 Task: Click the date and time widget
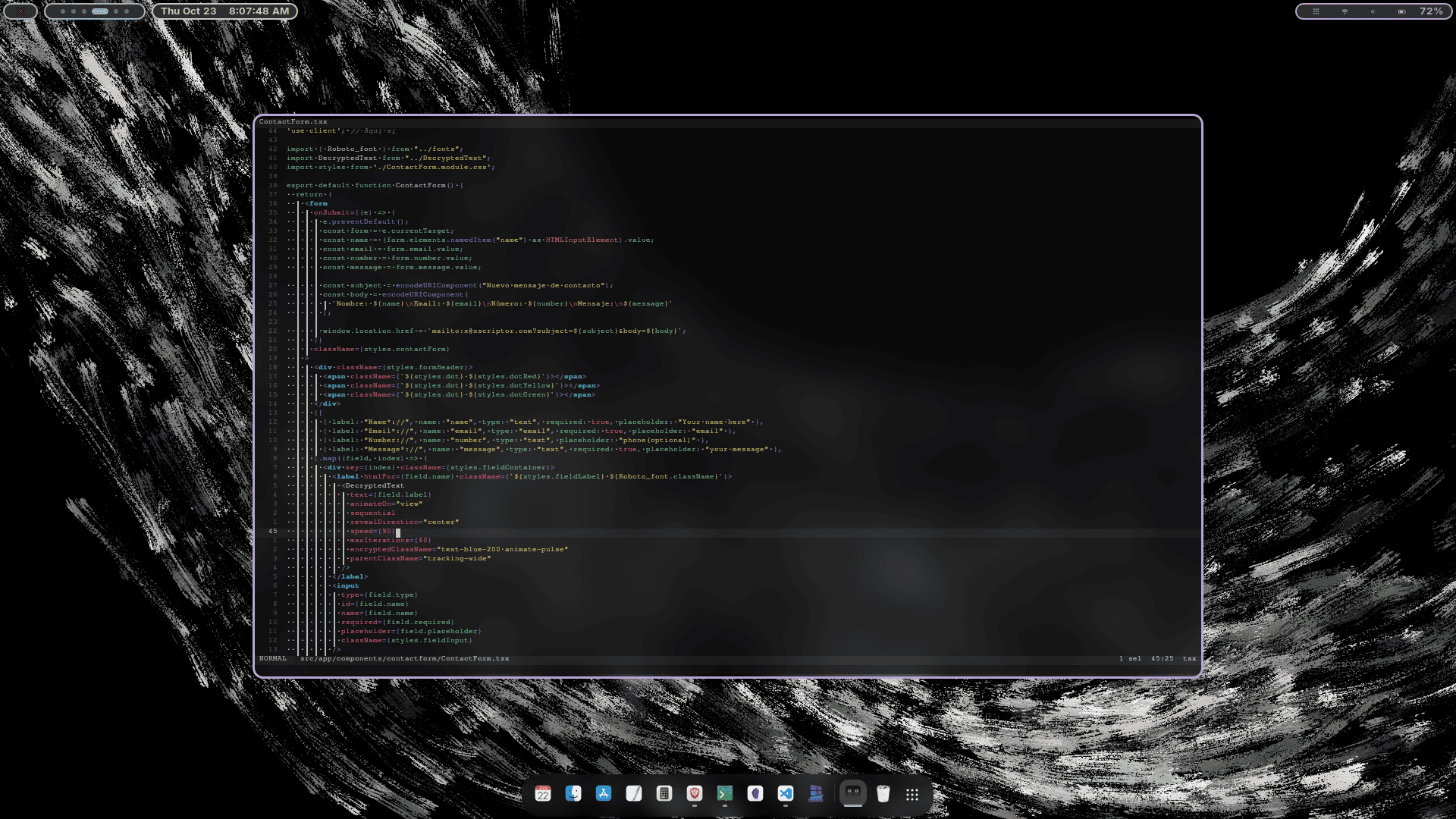coord(224,11)
